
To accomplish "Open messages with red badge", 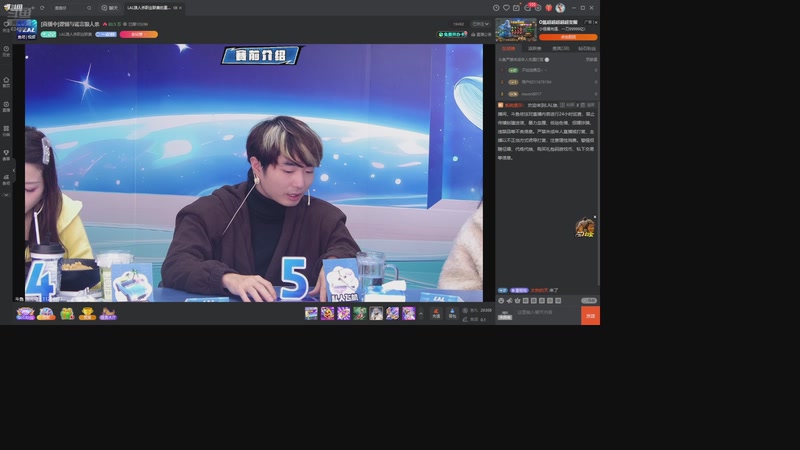I will [x=529, y=7].
